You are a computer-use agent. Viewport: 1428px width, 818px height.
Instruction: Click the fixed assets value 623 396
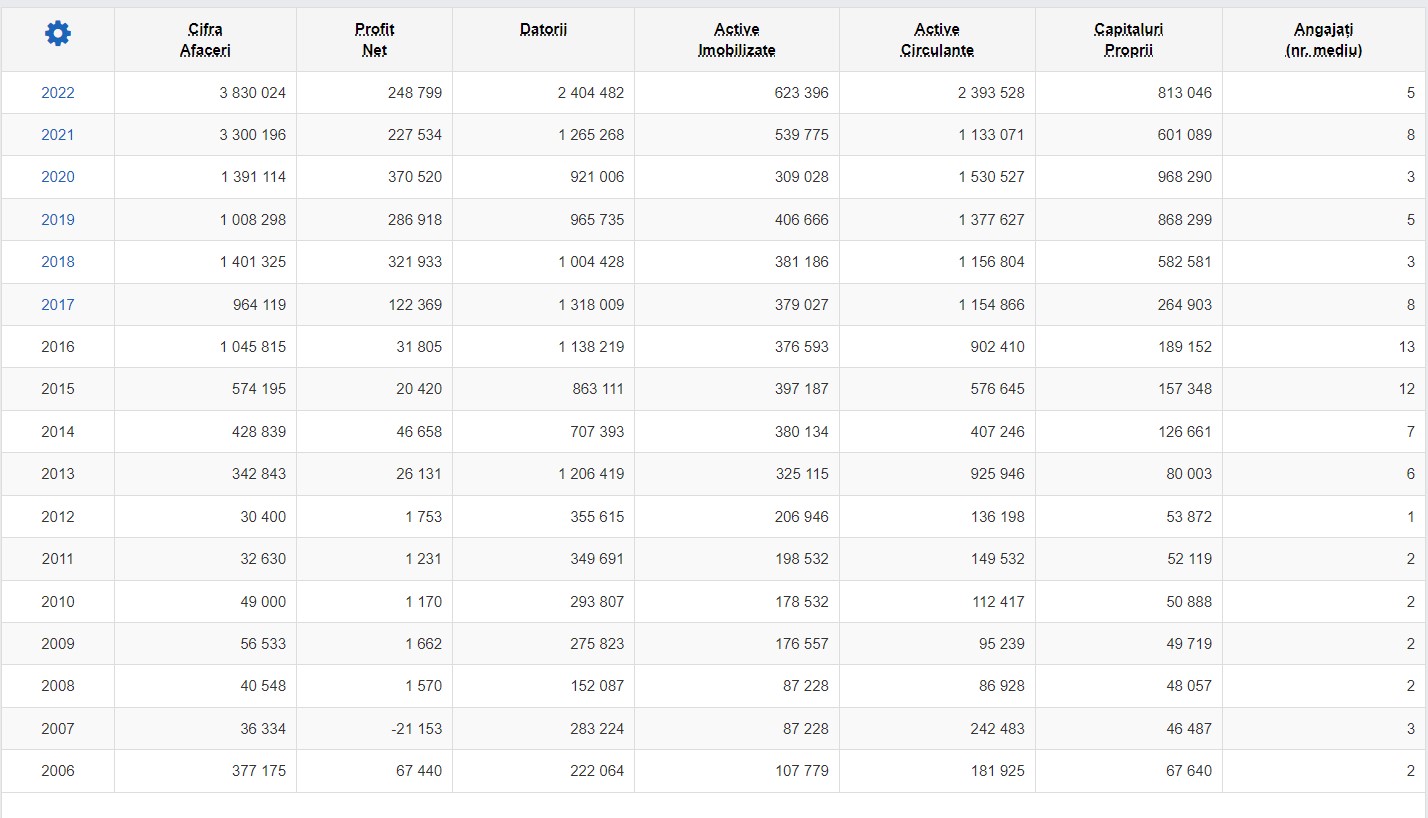point(802,93)
